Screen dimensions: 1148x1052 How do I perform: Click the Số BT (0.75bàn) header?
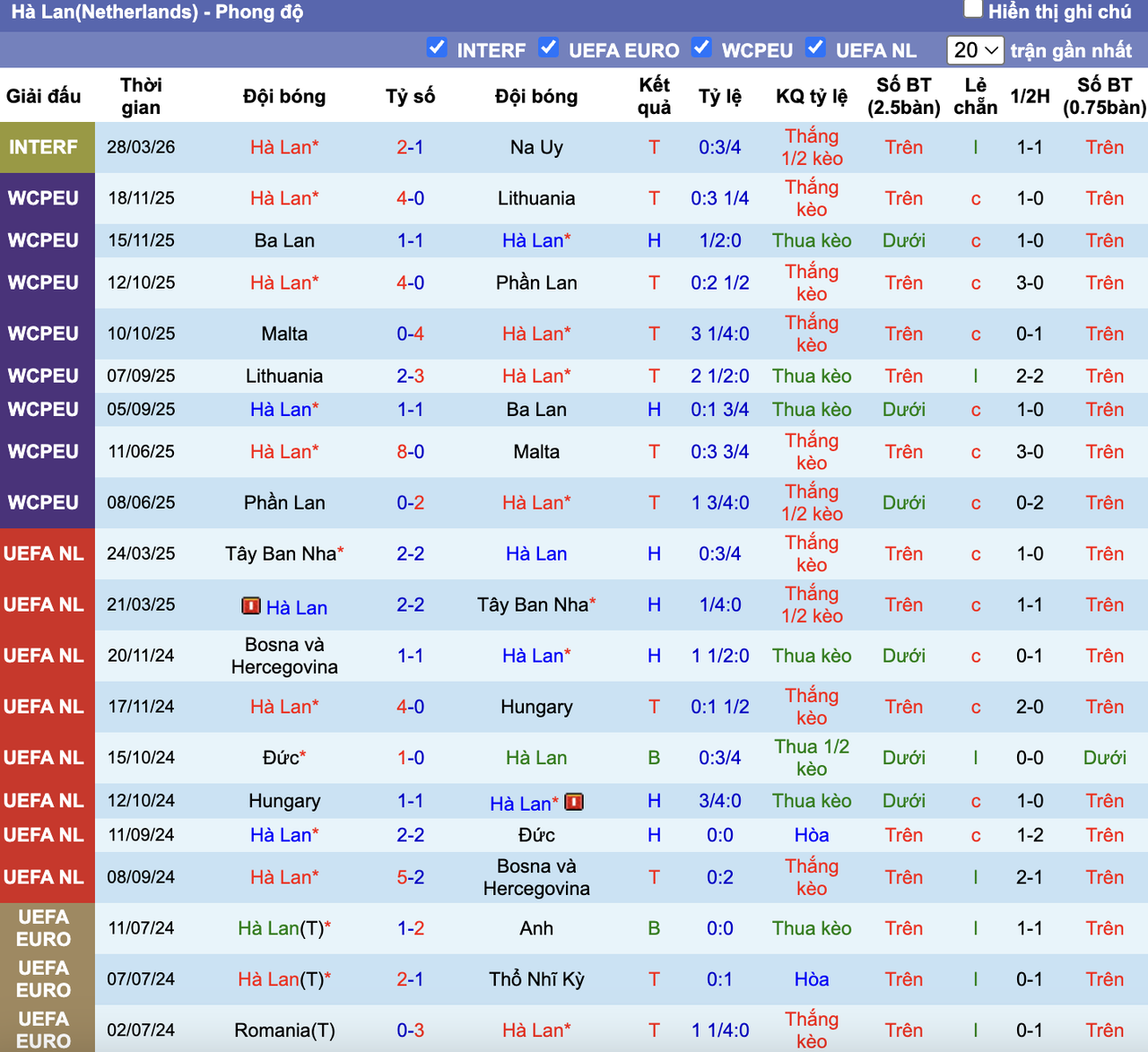[x=1104, y=96]
